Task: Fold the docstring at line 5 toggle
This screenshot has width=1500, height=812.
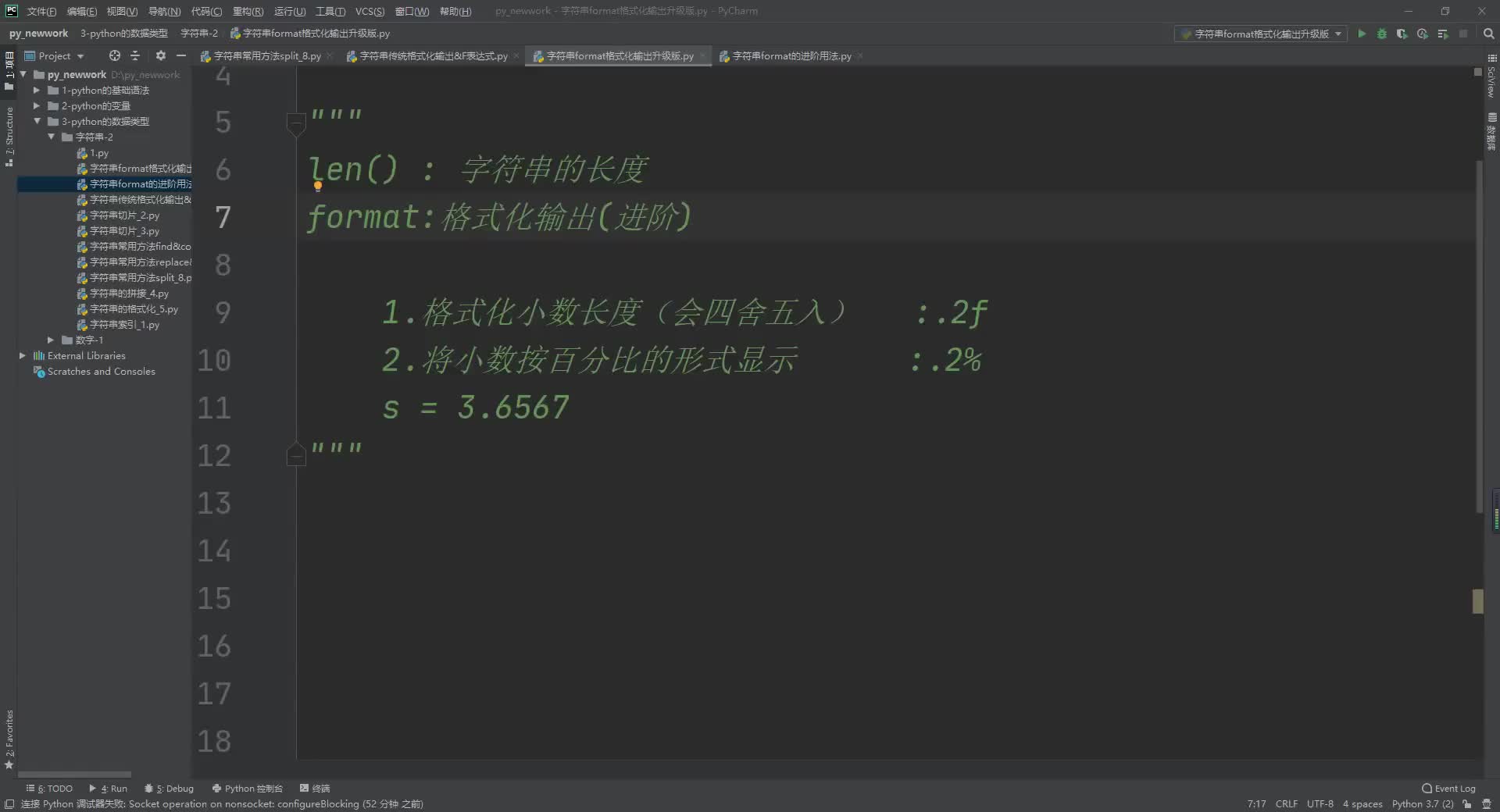Action: 296,123
